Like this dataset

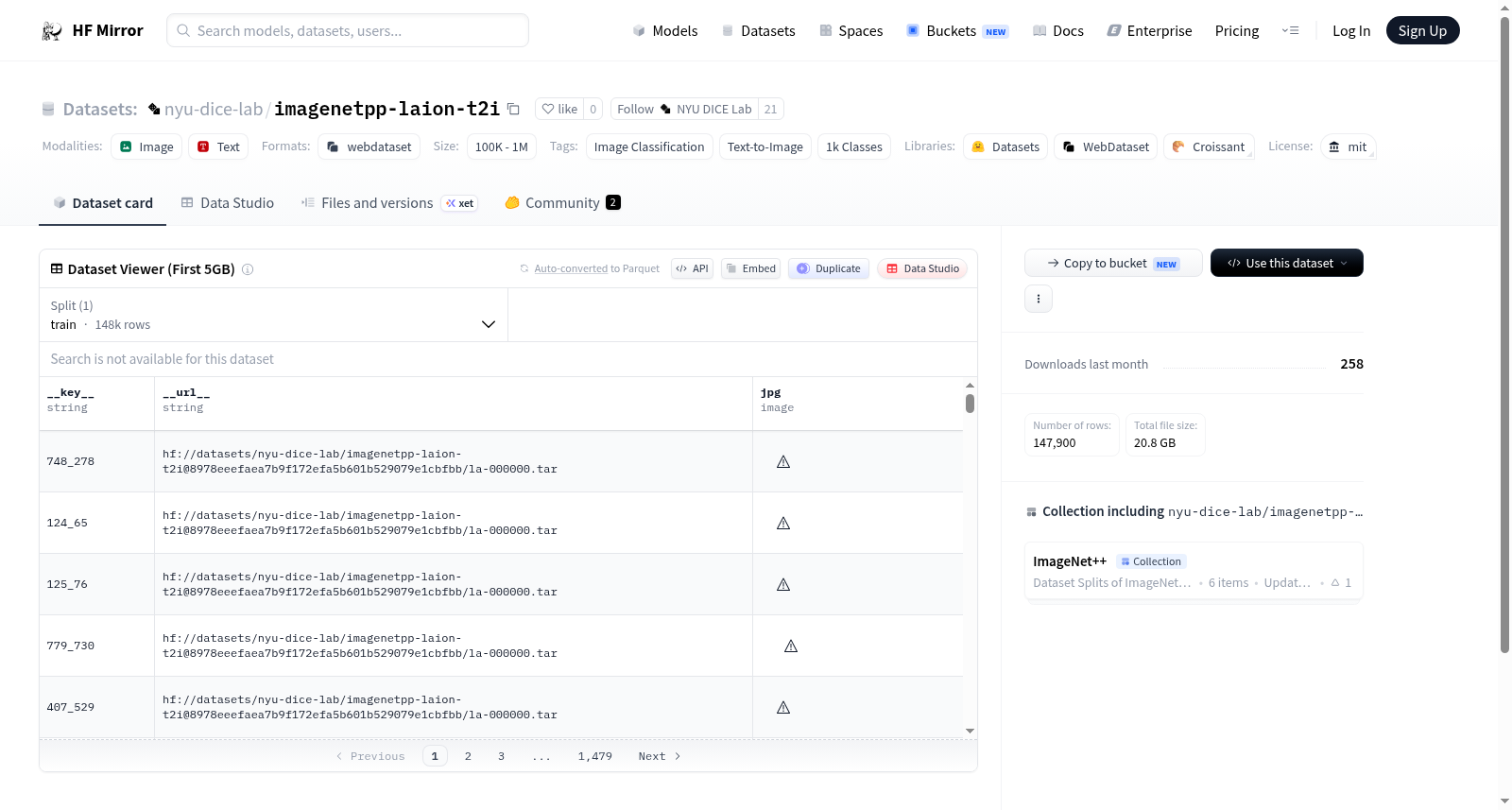pyautogui.click(x=559, y=110)
